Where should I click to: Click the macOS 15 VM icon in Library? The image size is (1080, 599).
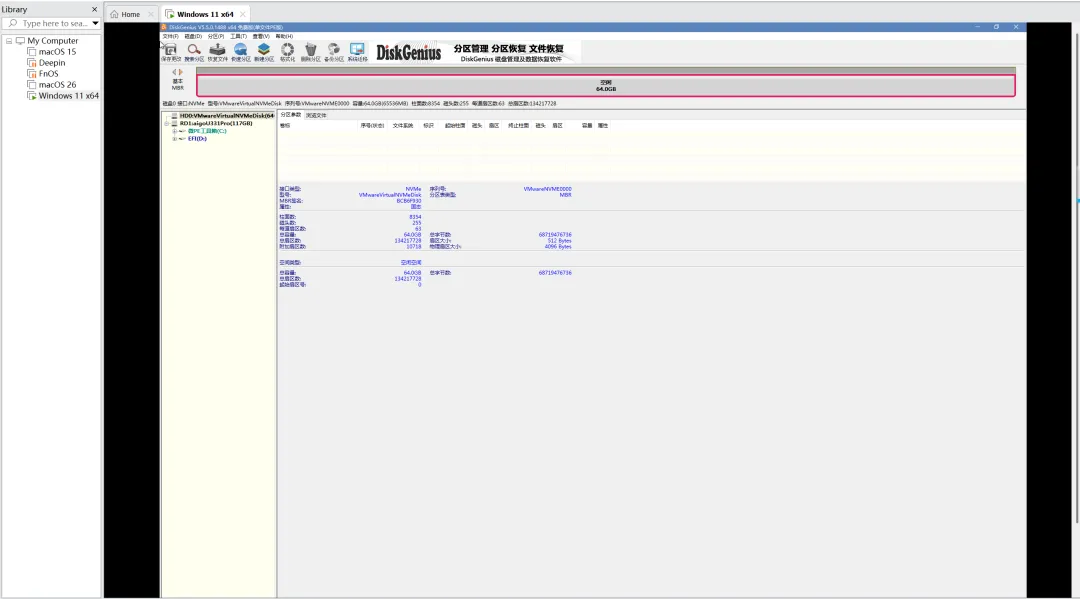pos(32,52)
